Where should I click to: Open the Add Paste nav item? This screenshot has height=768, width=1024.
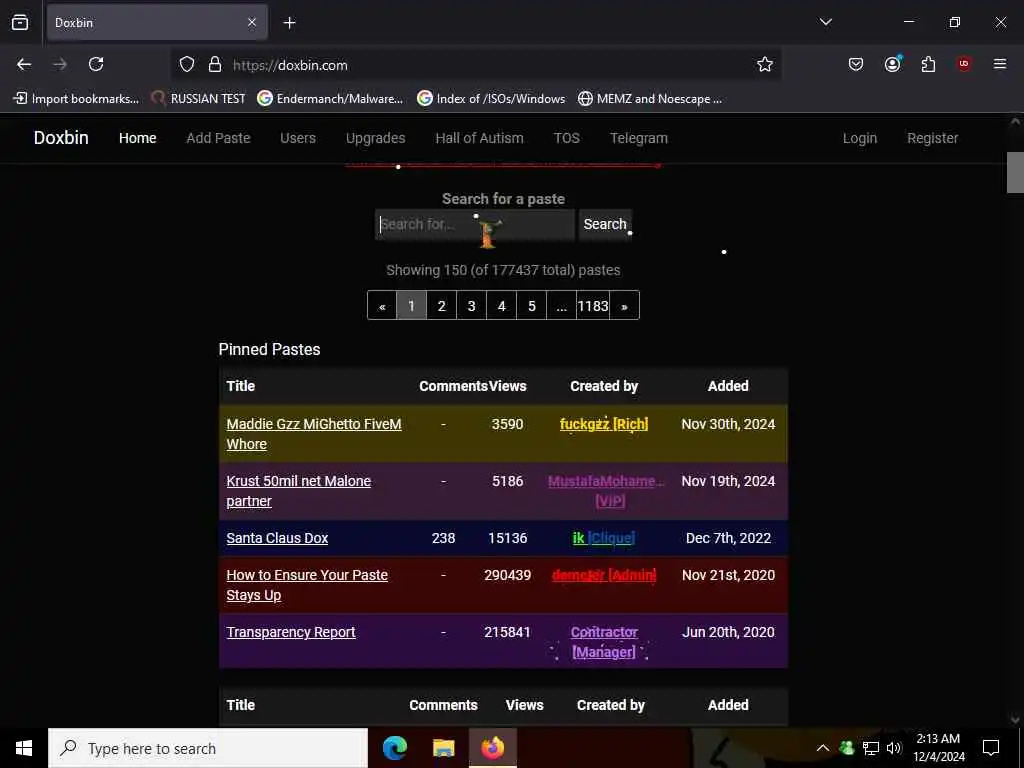[x=218, y=138]
